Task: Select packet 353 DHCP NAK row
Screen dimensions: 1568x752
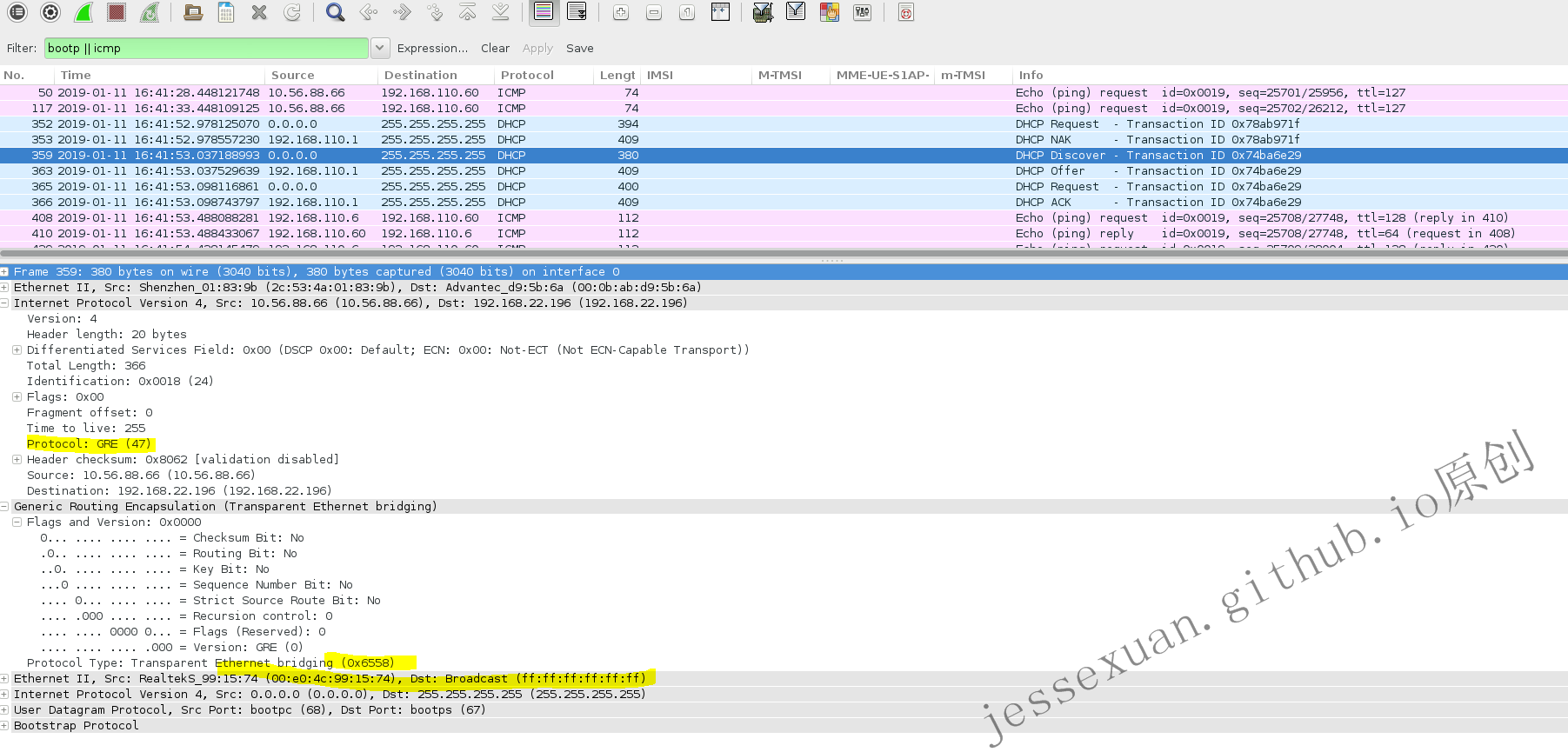Action: pyautogui.click(x=784, y=140)
